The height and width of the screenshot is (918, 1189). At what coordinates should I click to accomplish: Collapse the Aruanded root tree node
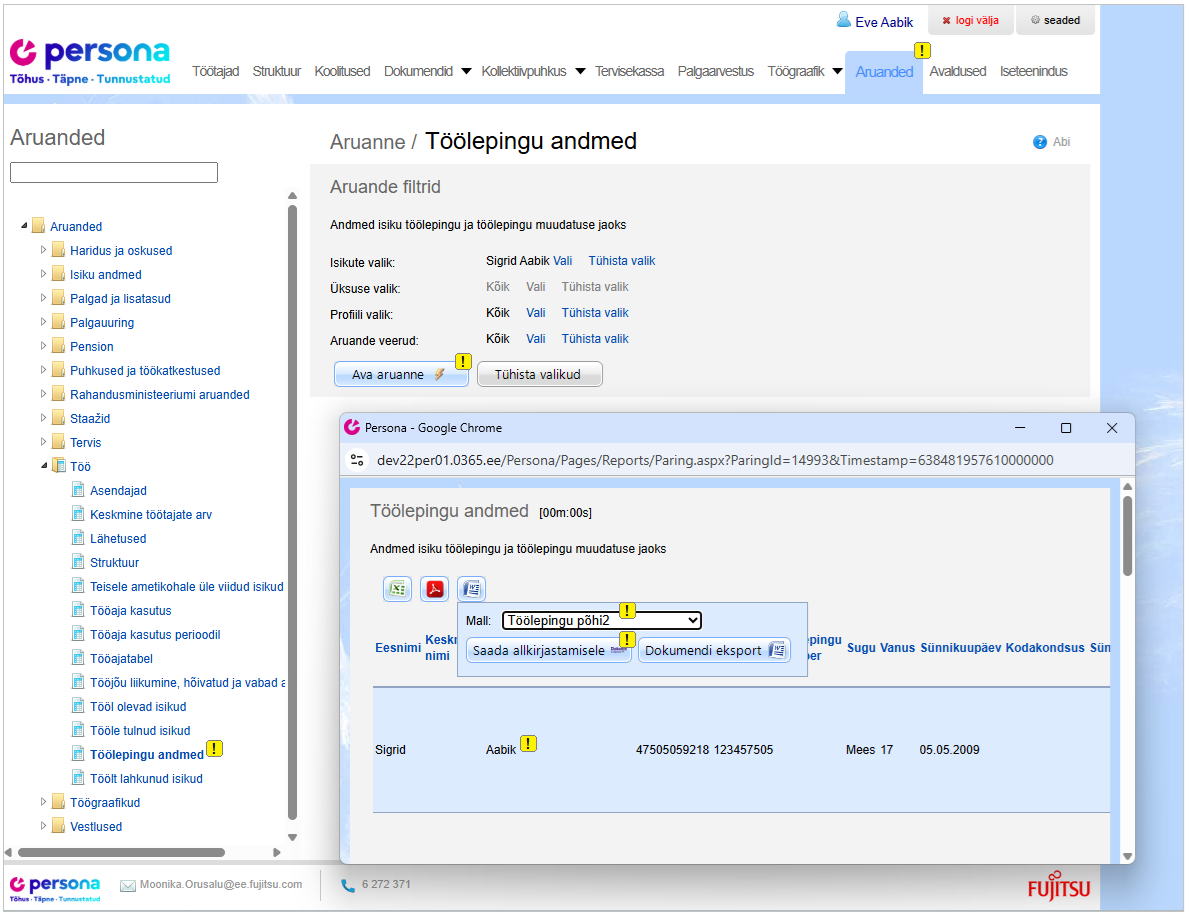coord(24,226)
